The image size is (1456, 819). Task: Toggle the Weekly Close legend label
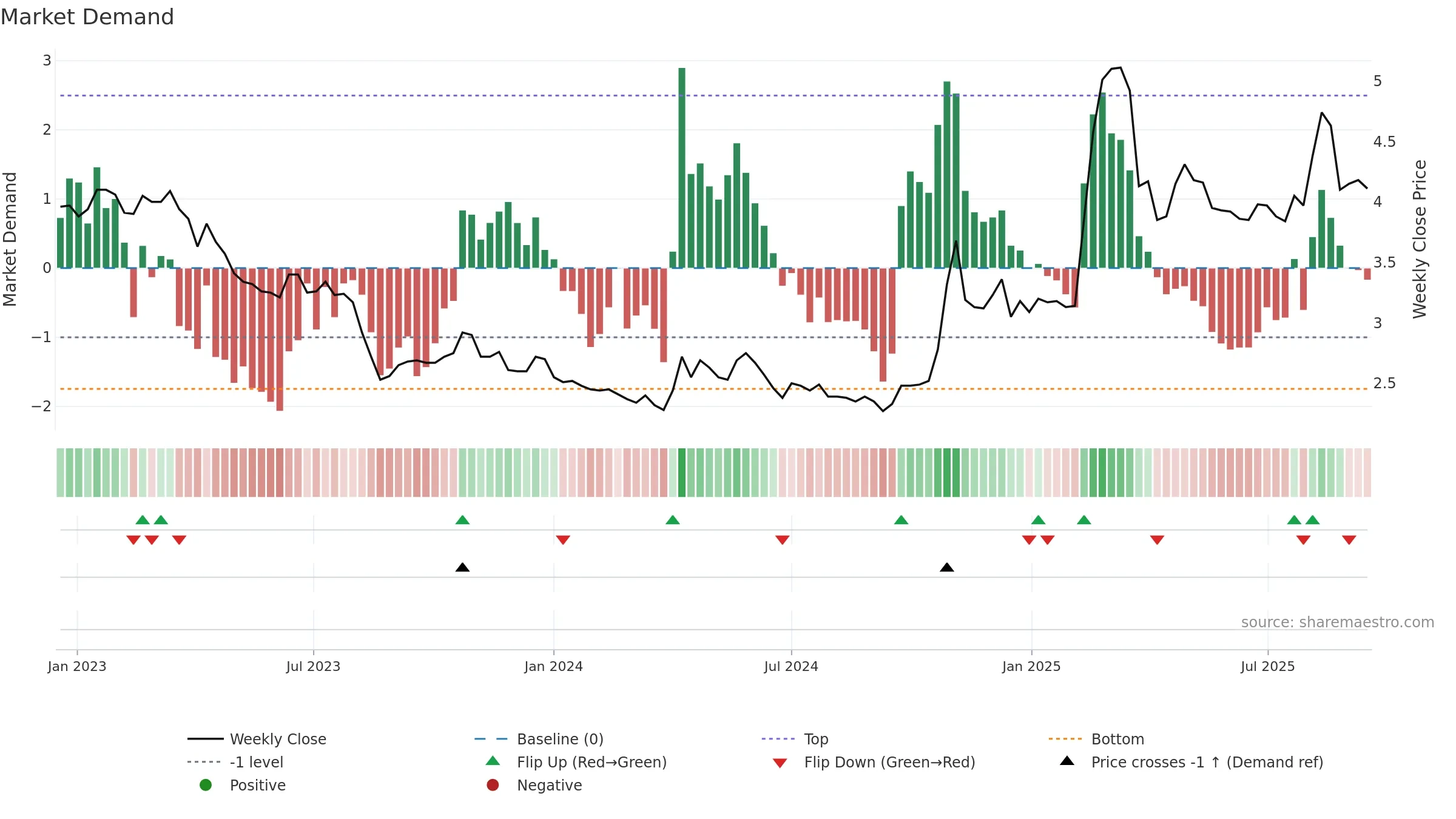click(278, 739)
